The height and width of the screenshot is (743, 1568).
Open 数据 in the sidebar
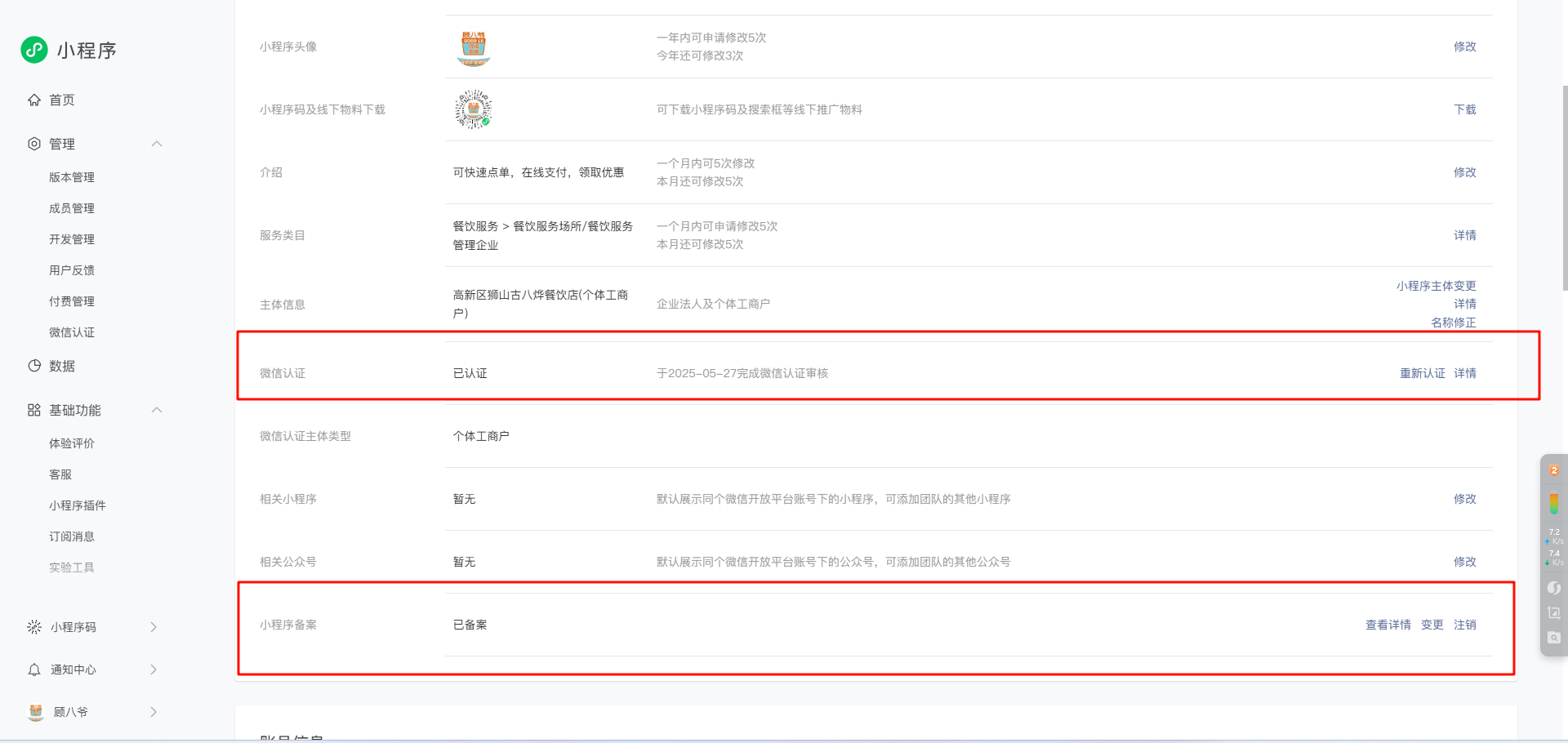click(62, 366)
